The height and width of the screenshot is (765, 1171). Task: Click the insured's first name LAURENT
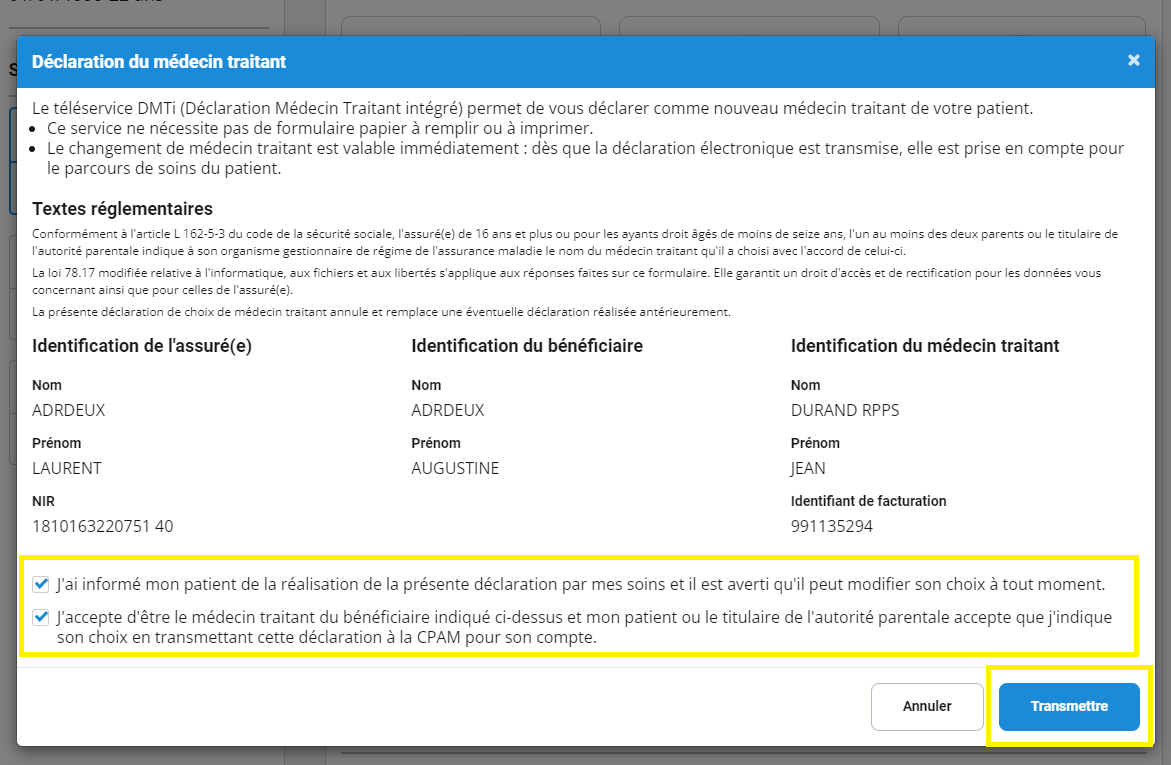[67, 468]
